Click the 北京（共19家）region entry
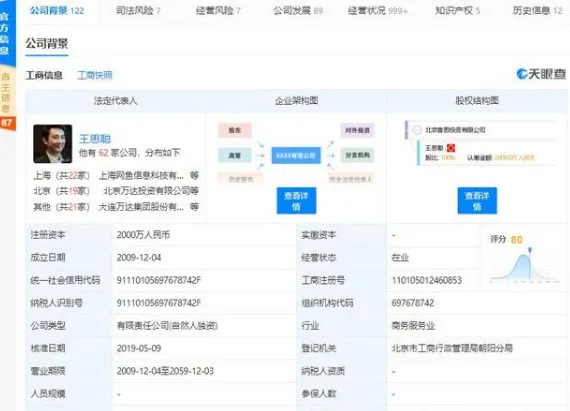Viewport: 570px width, 411px height. click(61, 191)
